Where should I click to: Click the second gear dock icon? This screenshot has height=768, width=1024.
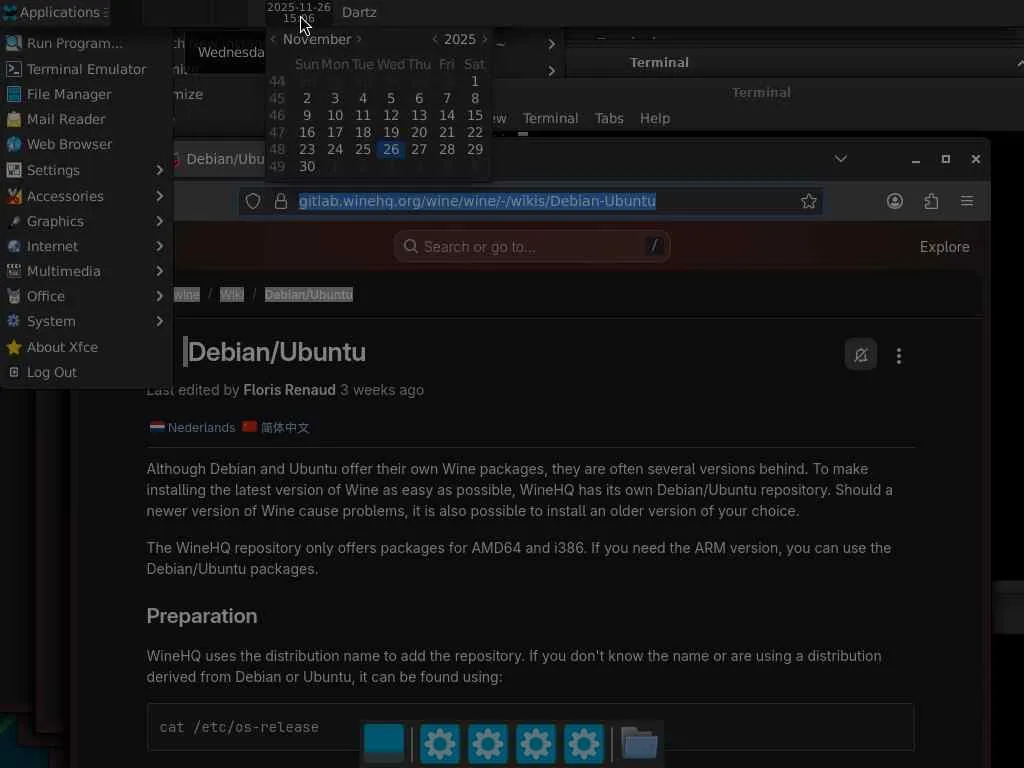[x=487, y=743]
